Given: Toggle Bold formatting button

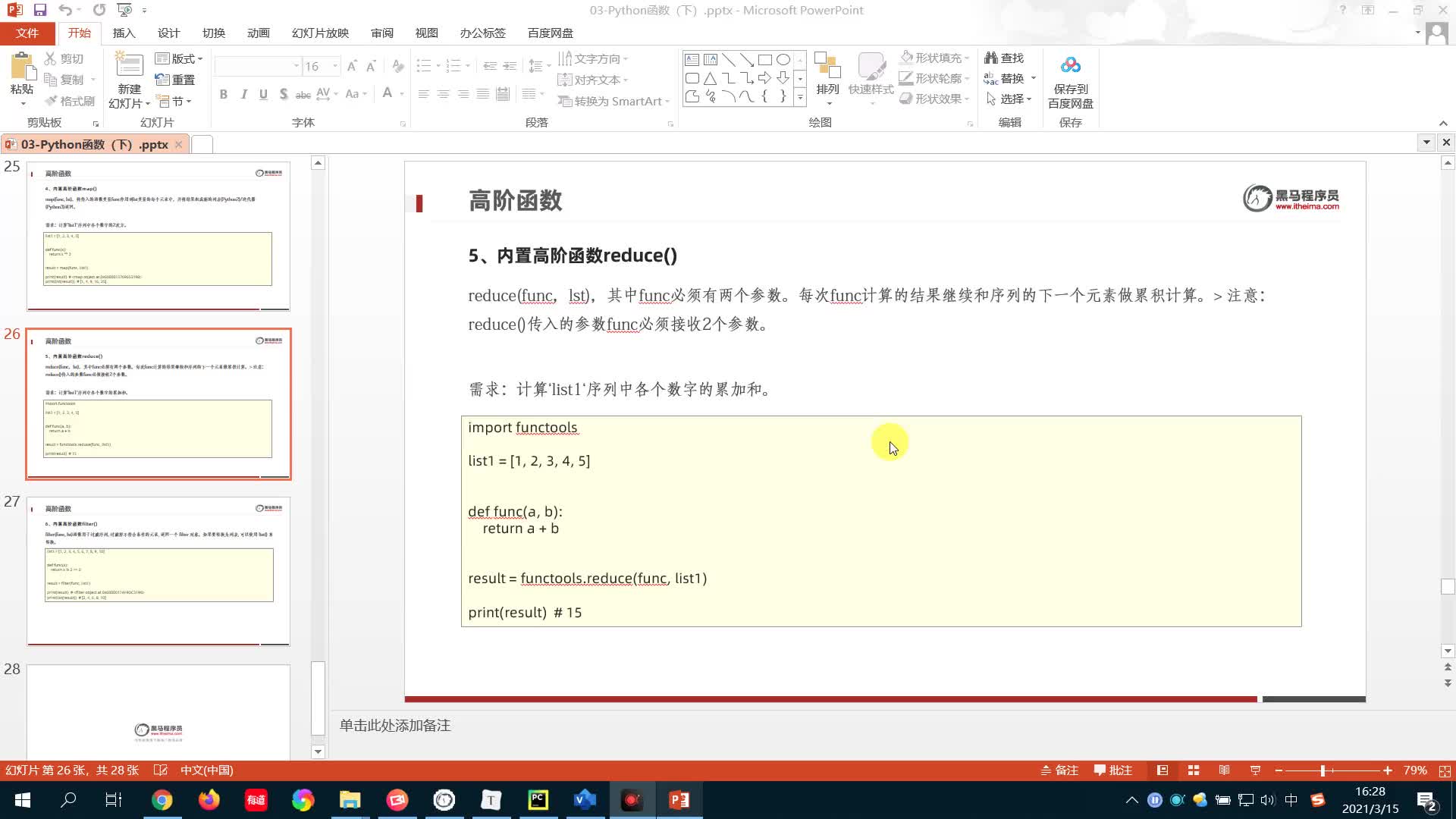Looking at the screenshot, I should click(223, 94).
